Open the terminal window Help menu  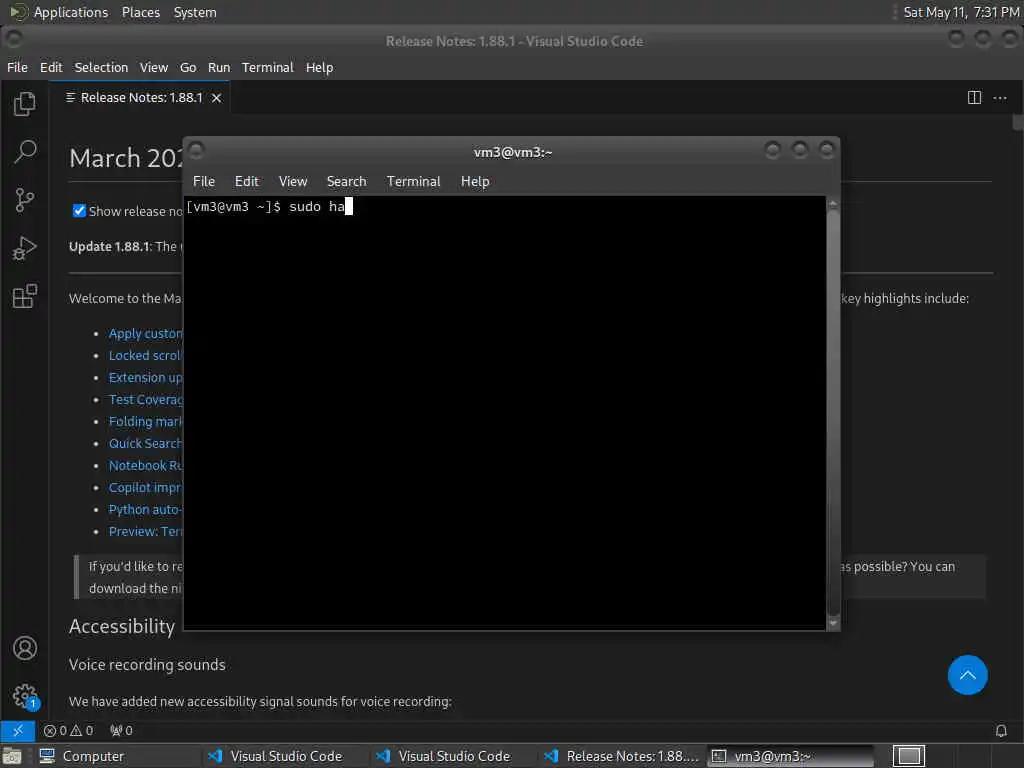[x=475, y=181]
